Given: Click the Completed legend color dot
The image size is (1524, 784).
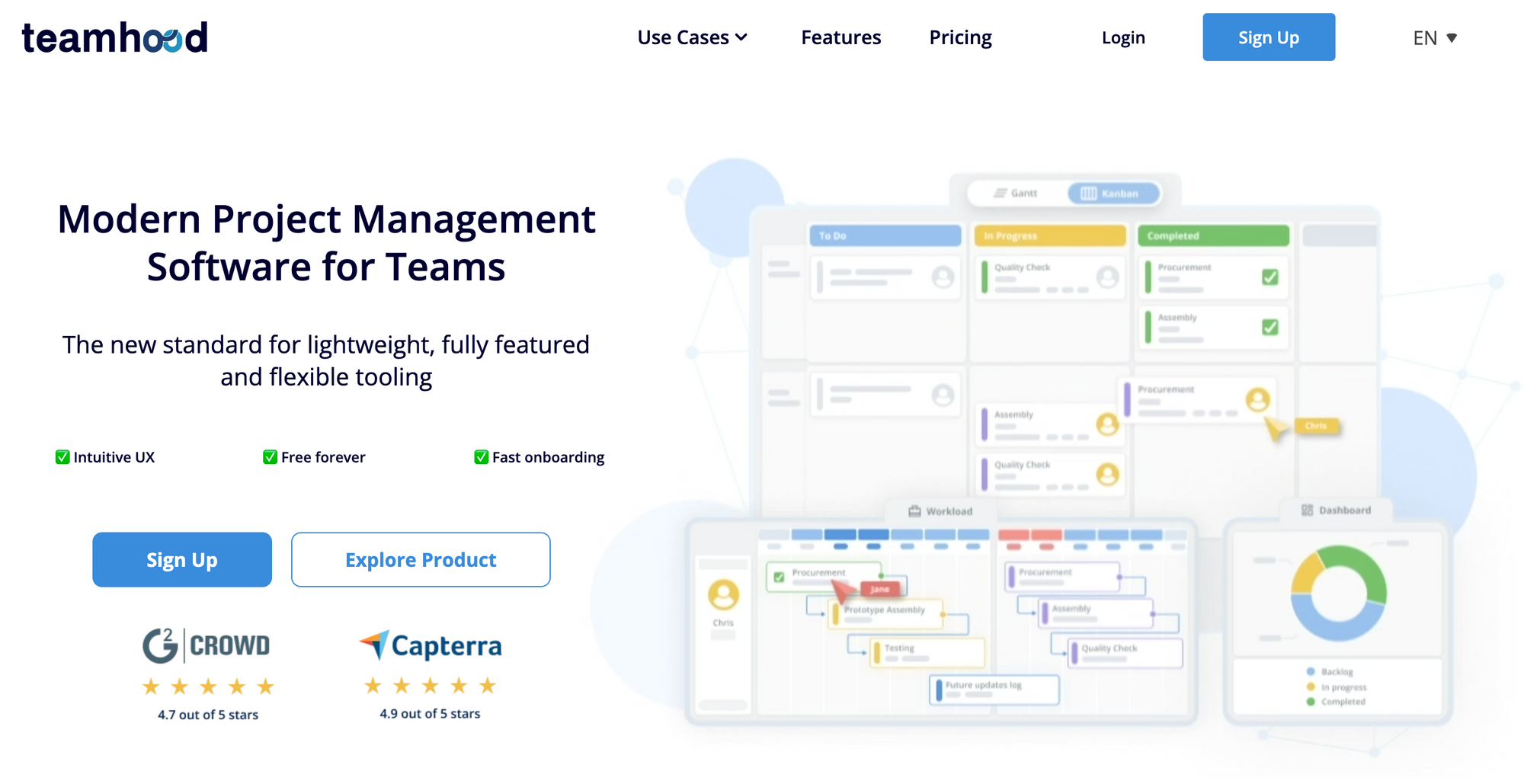Looking at the screenshot, I should 1311,702.
